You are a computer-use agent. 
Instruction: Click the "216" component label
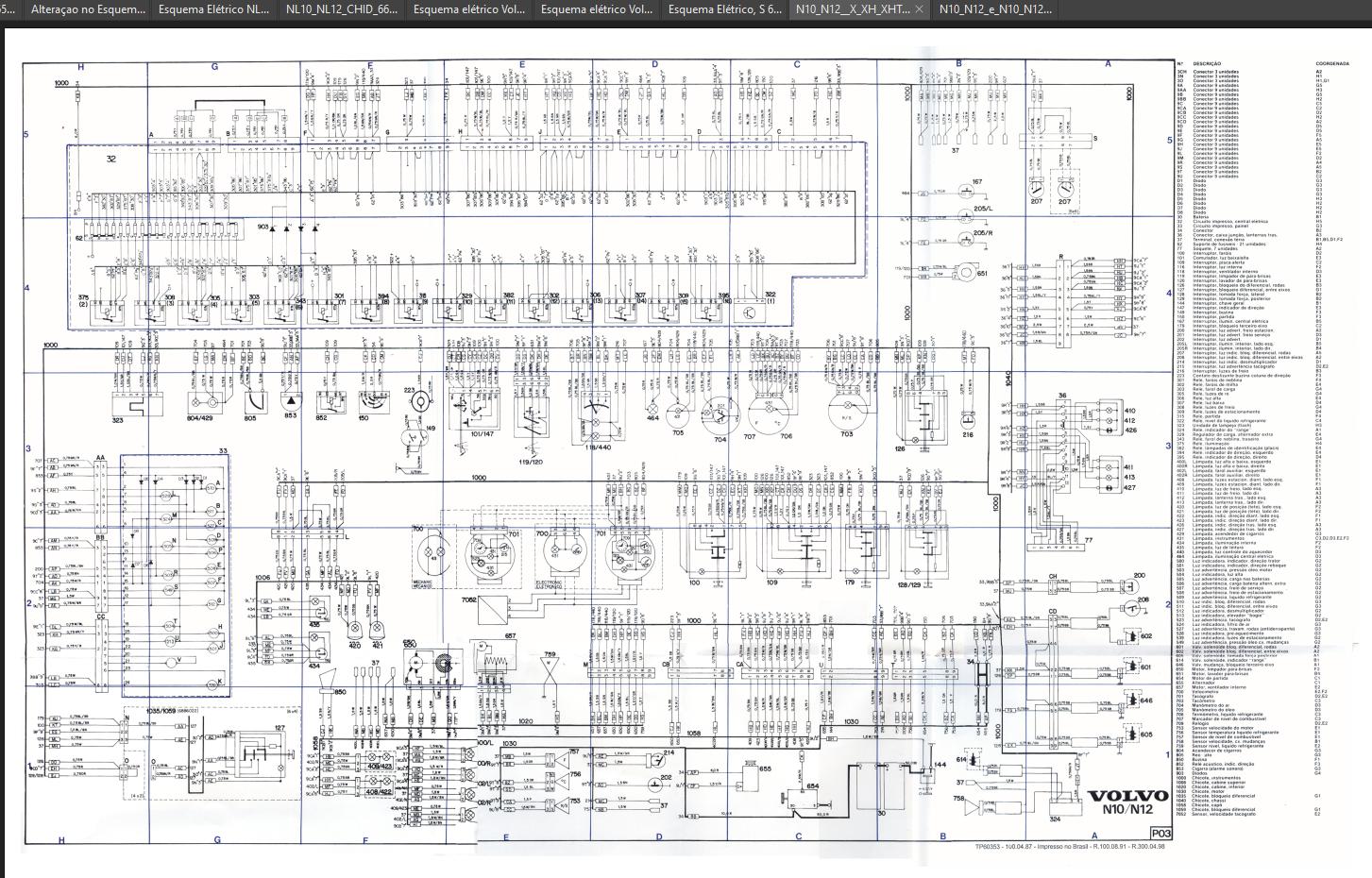pos(968,434)
